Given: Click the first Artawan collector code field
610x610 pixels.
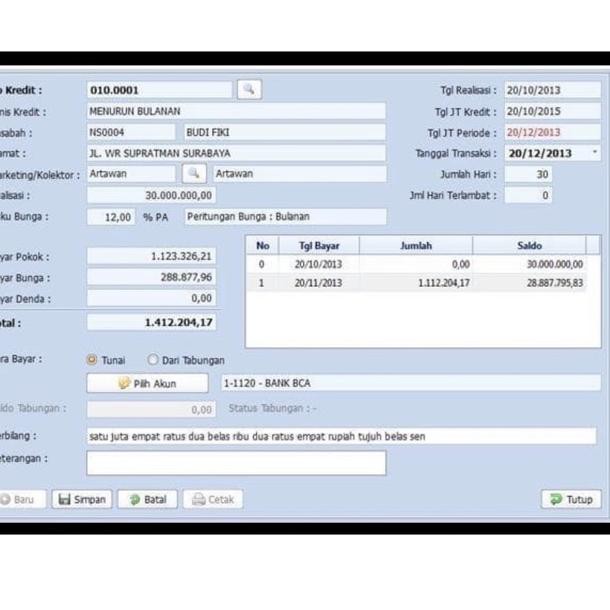Looking at the screenshot, I should point(131,174).
